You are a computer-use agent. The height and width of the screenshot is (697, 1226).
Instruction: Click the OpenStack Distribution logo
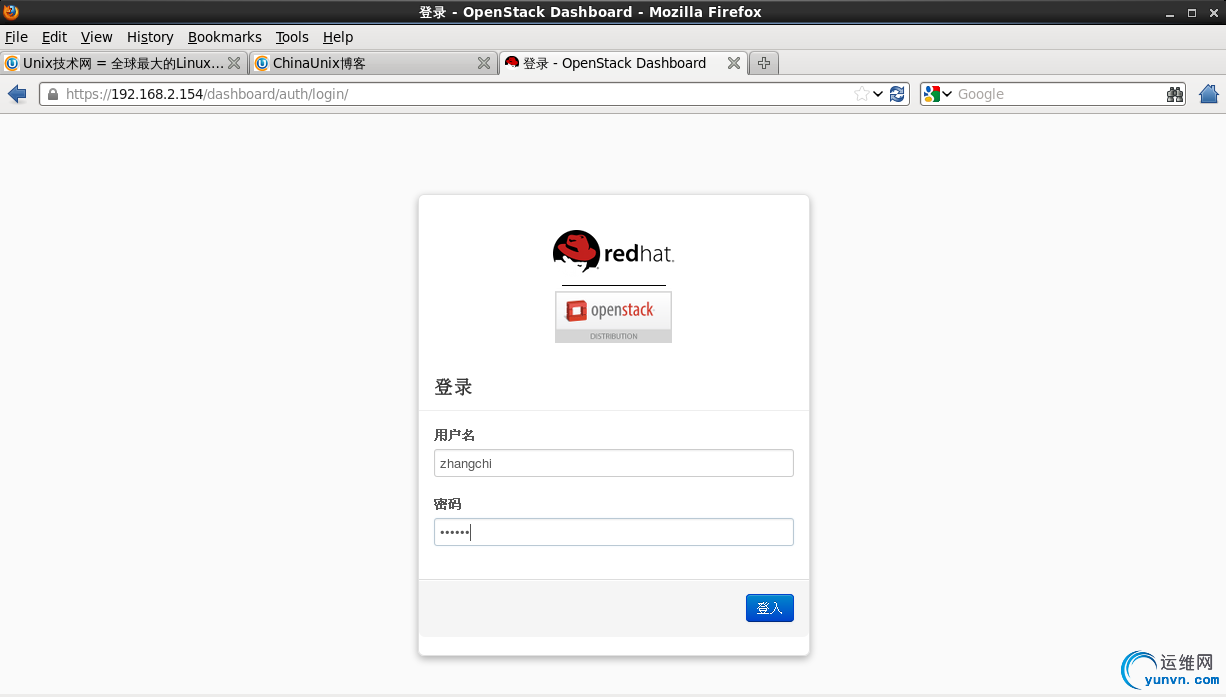pyautogui.click(x=613, y=317)
